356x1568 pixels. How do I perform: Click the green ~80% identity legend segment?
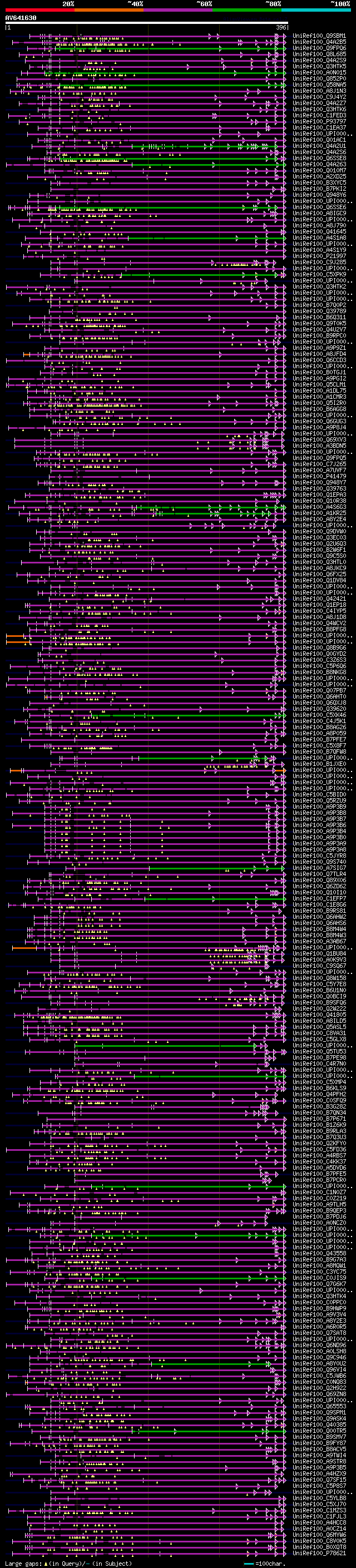pyautogui.click(x=246, y=10)
